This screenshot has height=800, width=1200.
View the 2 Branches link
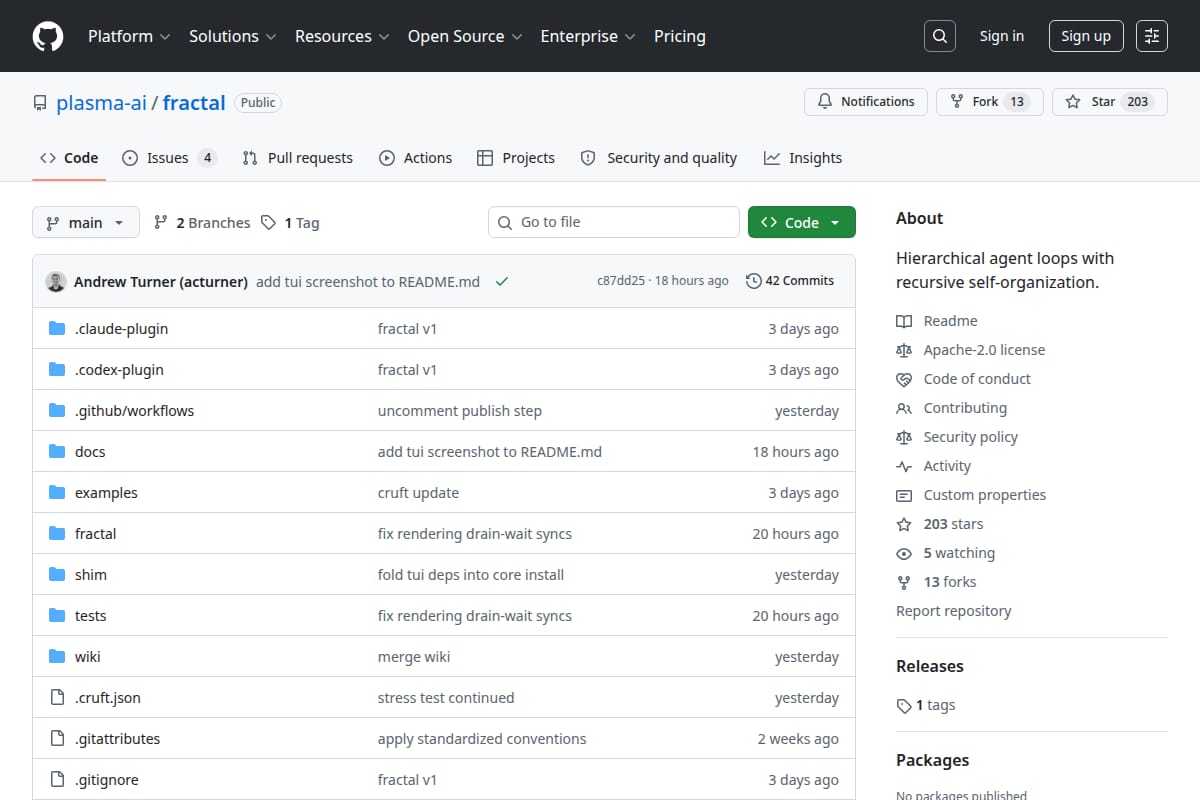pyautogui.click(x=202, y=223)
